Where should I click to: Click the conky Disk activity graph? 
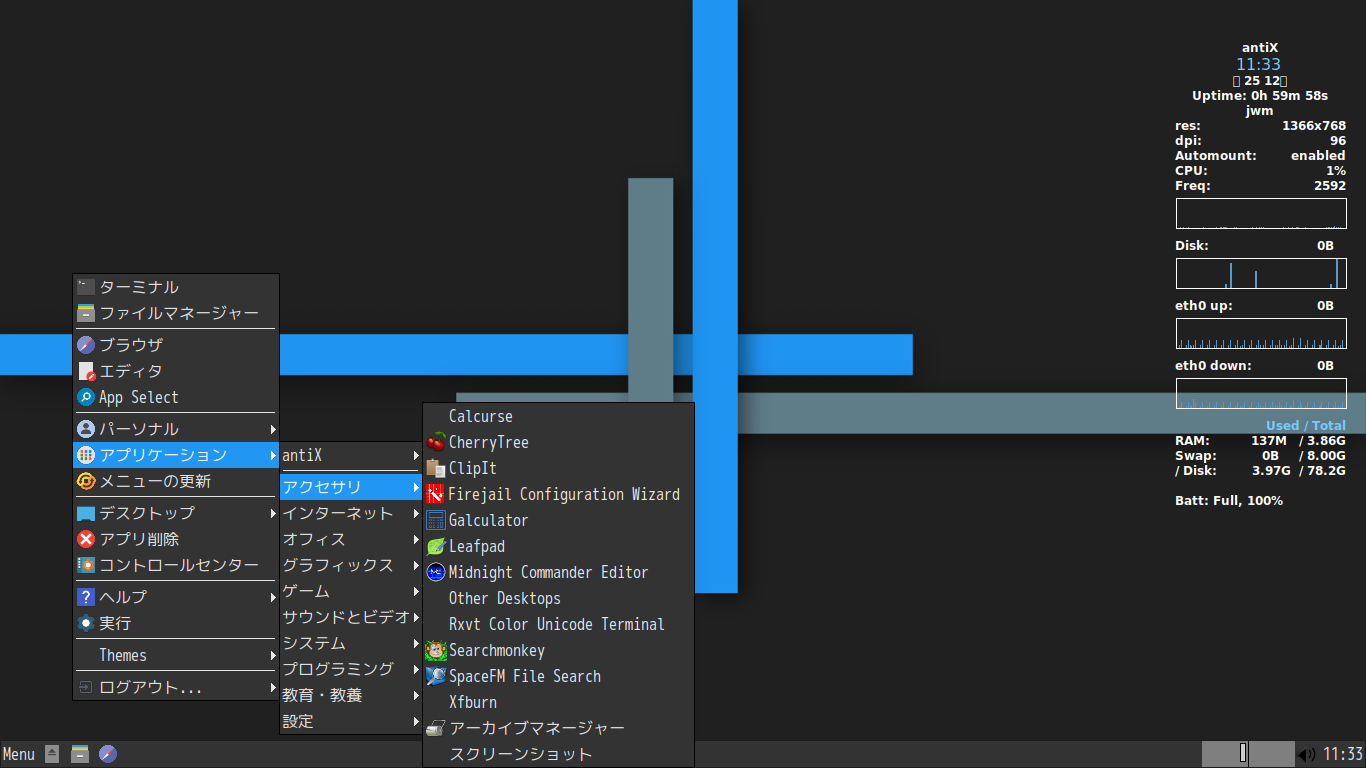click(1261, 274)
